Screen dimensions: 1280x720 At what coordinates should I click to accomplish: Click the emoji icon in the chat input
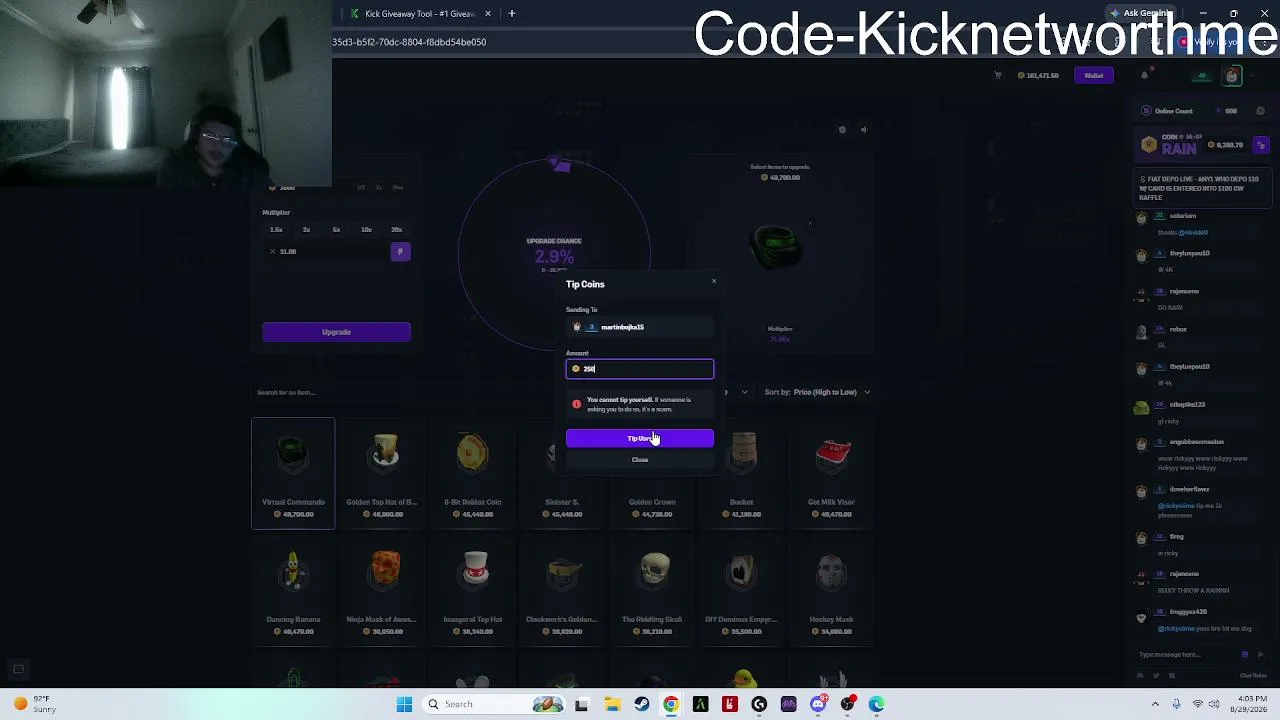[1245, 655]
